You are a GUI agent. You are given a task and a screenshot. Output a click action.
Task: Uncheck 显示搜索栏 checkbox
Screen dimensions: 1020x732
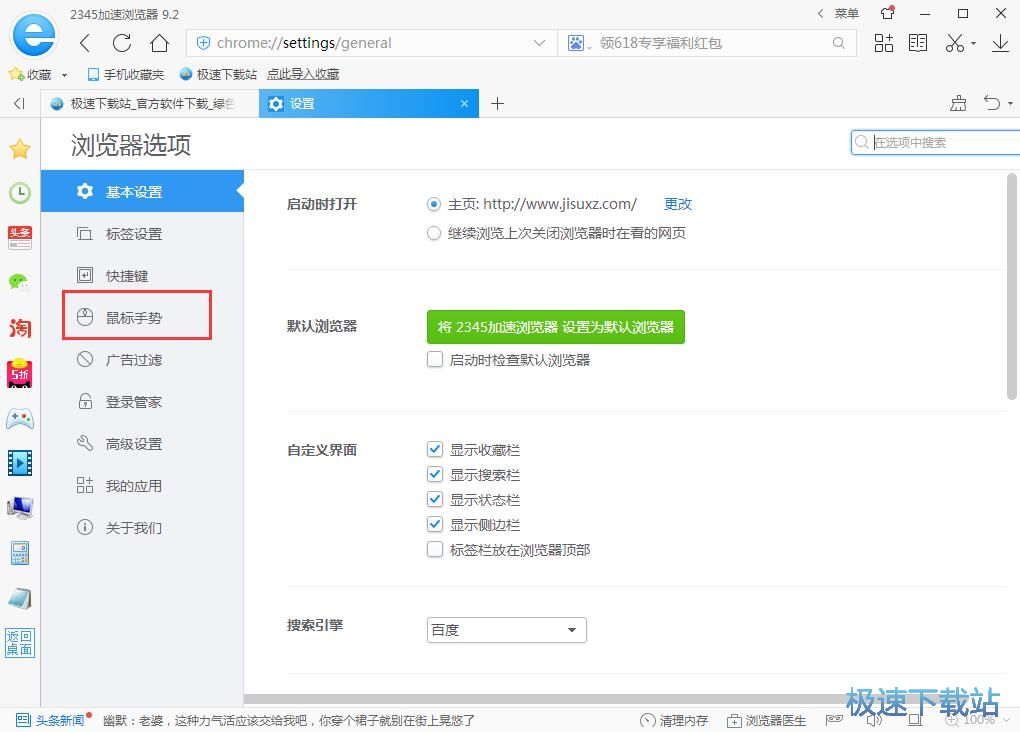pos(435,474)
